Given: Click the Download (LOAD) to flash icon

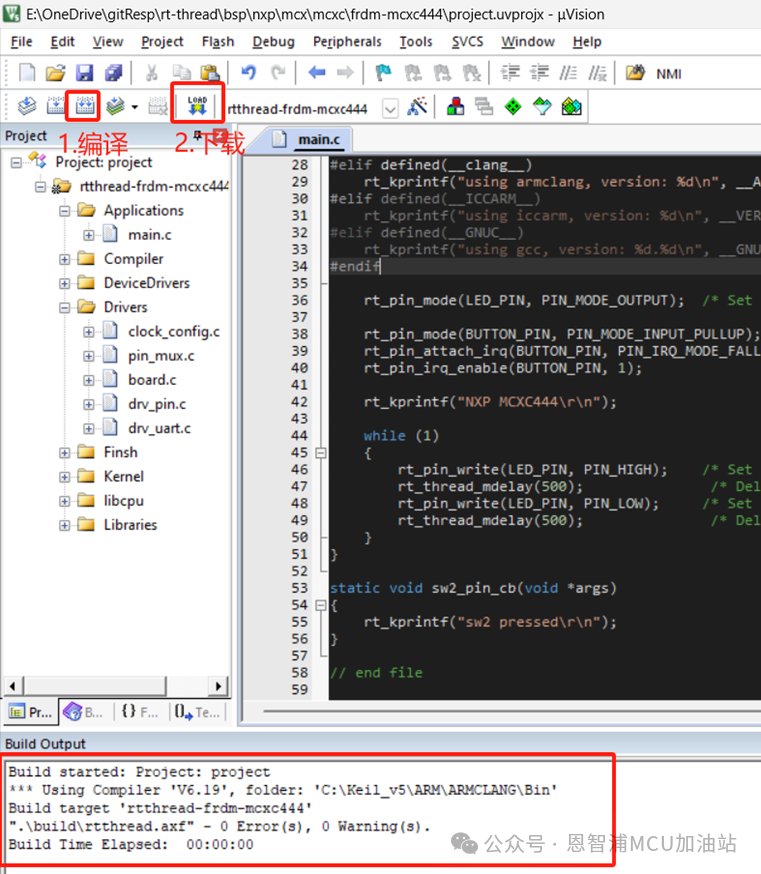Looking at the screenshot, I should pyautogui.click(x=196, y=106).
